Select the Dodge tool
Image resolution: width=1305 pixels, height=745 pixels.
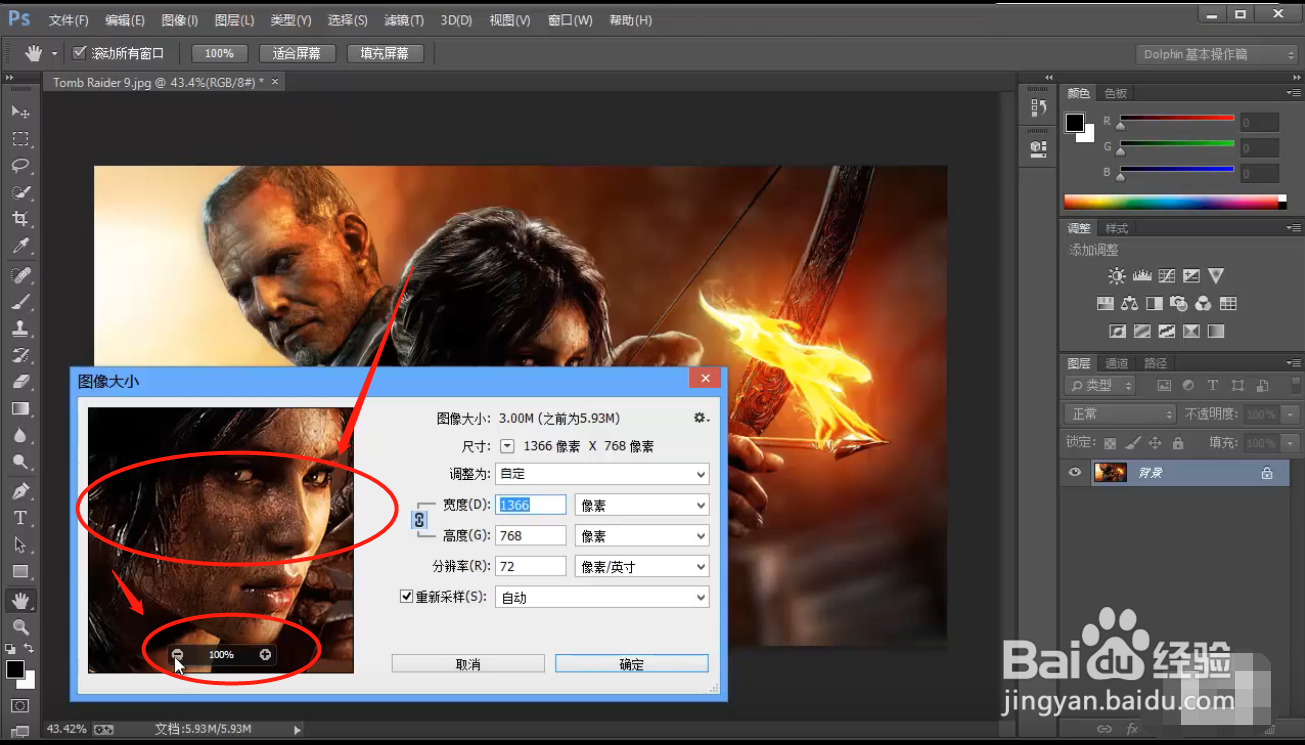click(x=20, y=463)
